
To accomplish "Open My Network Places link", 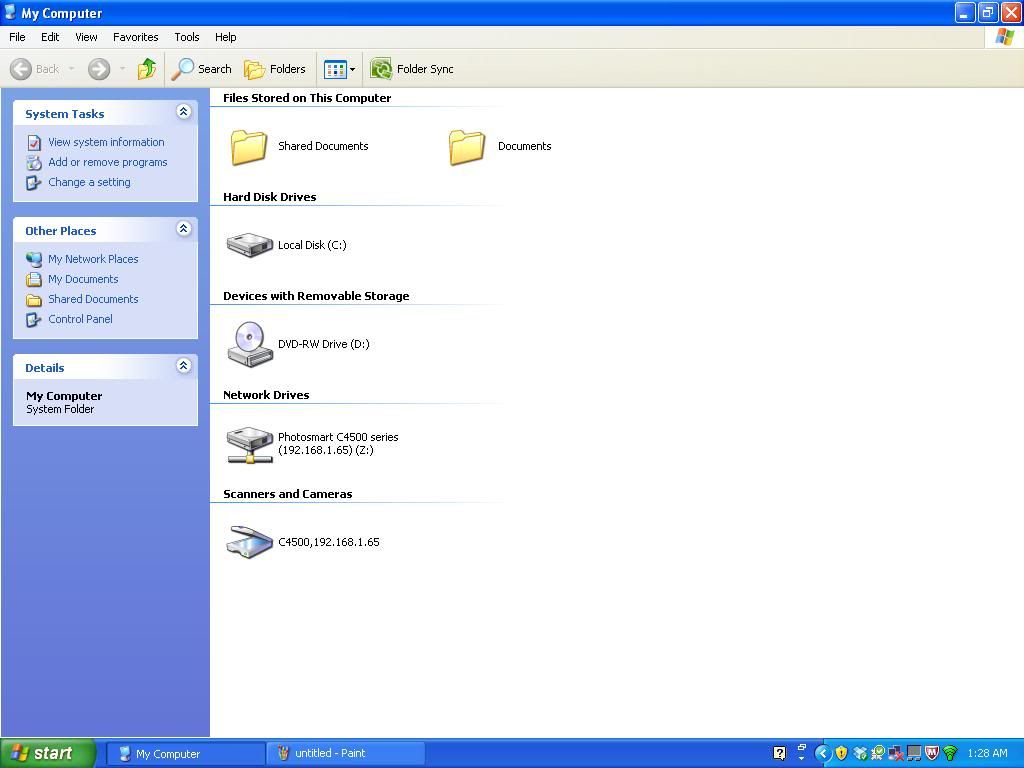I will point(93,259).
